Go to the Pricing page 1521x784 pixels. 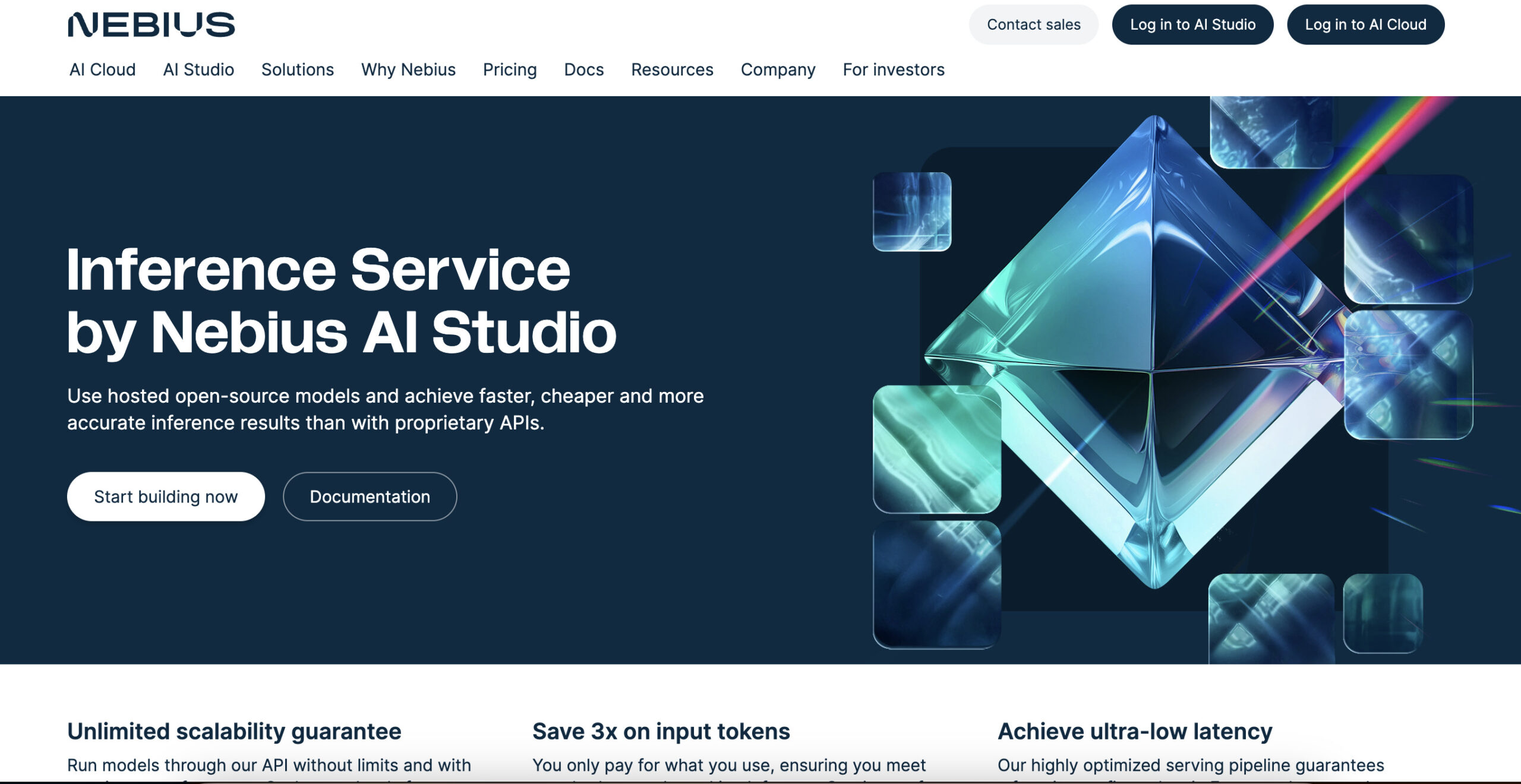pyautogui.click(x=509, y=69)
